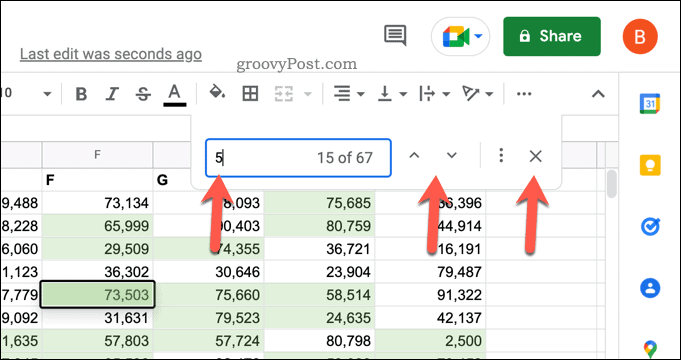Close the find bar

(536, 156)
